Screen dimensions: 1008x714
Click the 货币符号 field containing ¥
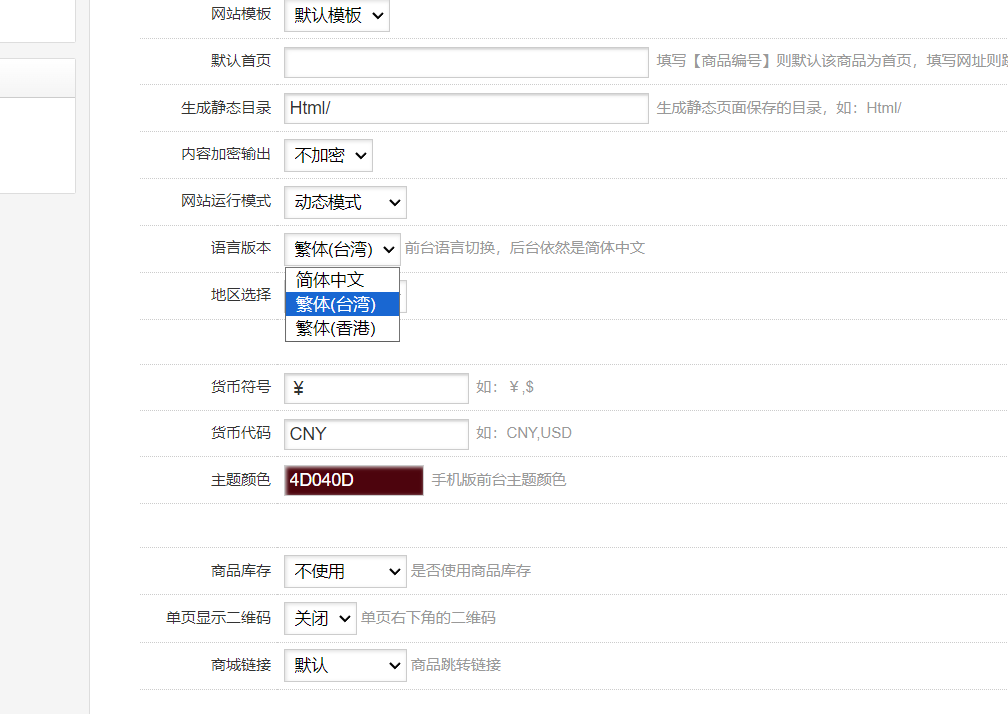[376, 388]
